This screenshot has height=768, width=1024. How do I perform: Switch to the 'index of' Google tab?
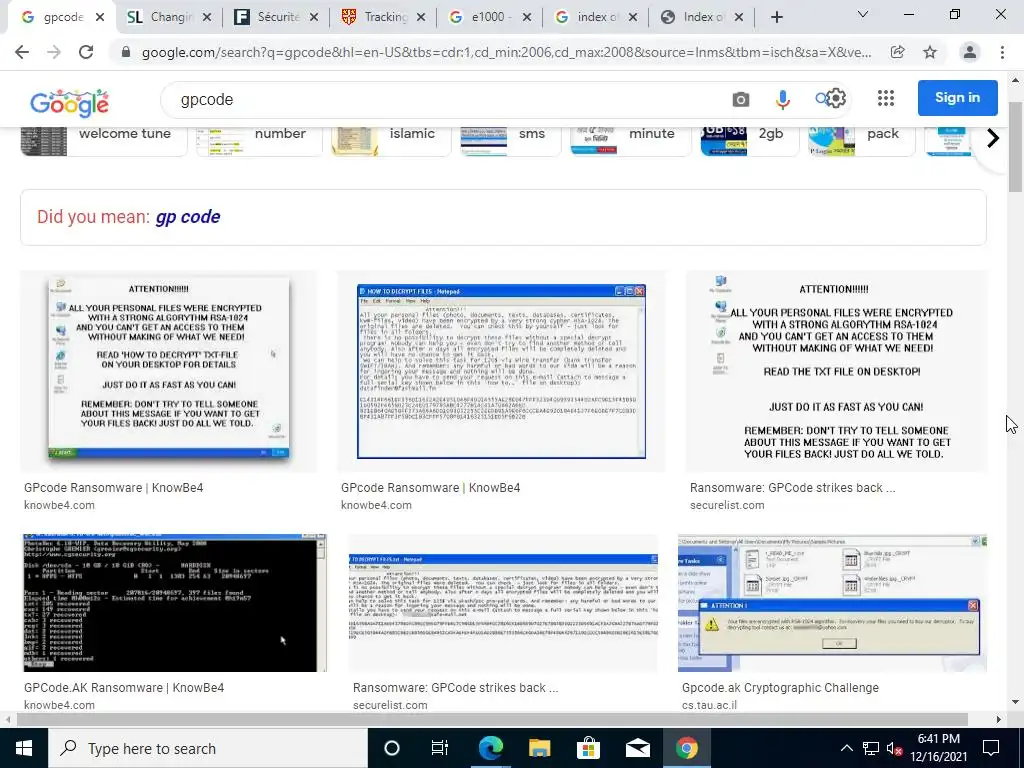[597, 18]
